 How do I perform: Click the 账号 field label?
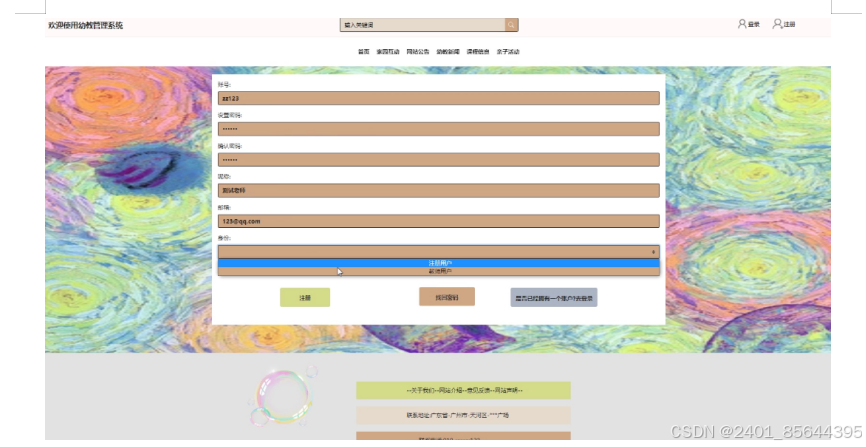click(224, 85)
